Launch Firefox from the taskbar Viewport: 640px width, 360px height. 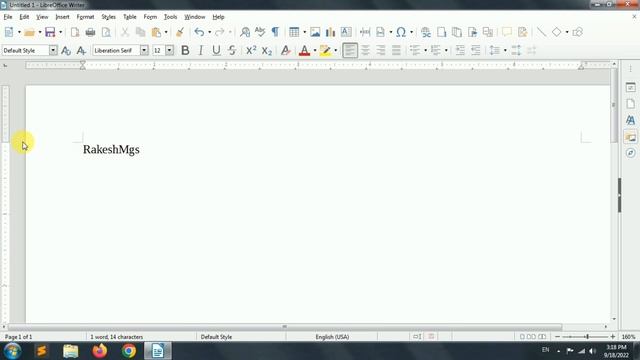tap(100, 351)
